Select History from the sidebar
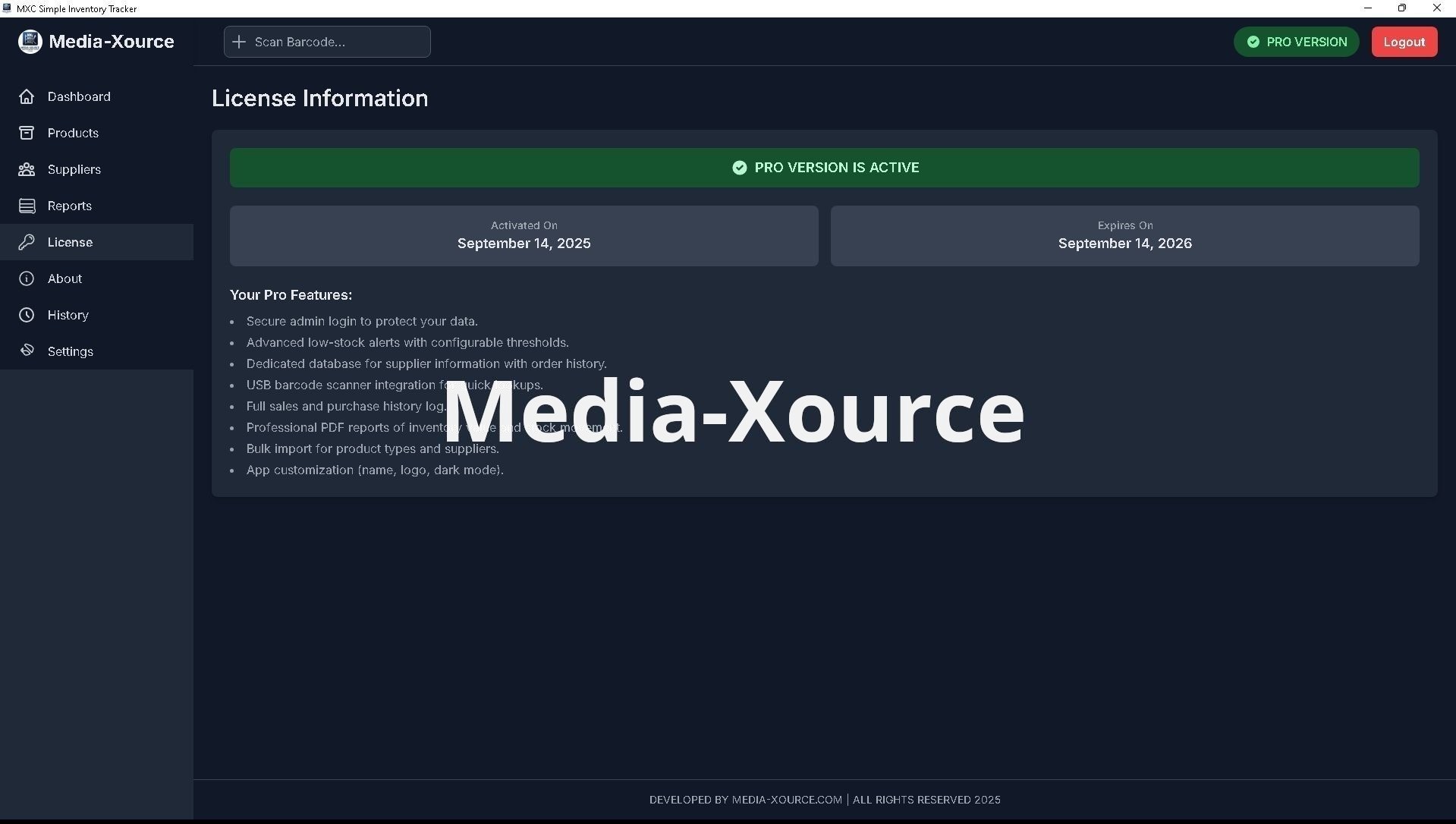The width and height of the screenshot is (1456, 824). 68,315
